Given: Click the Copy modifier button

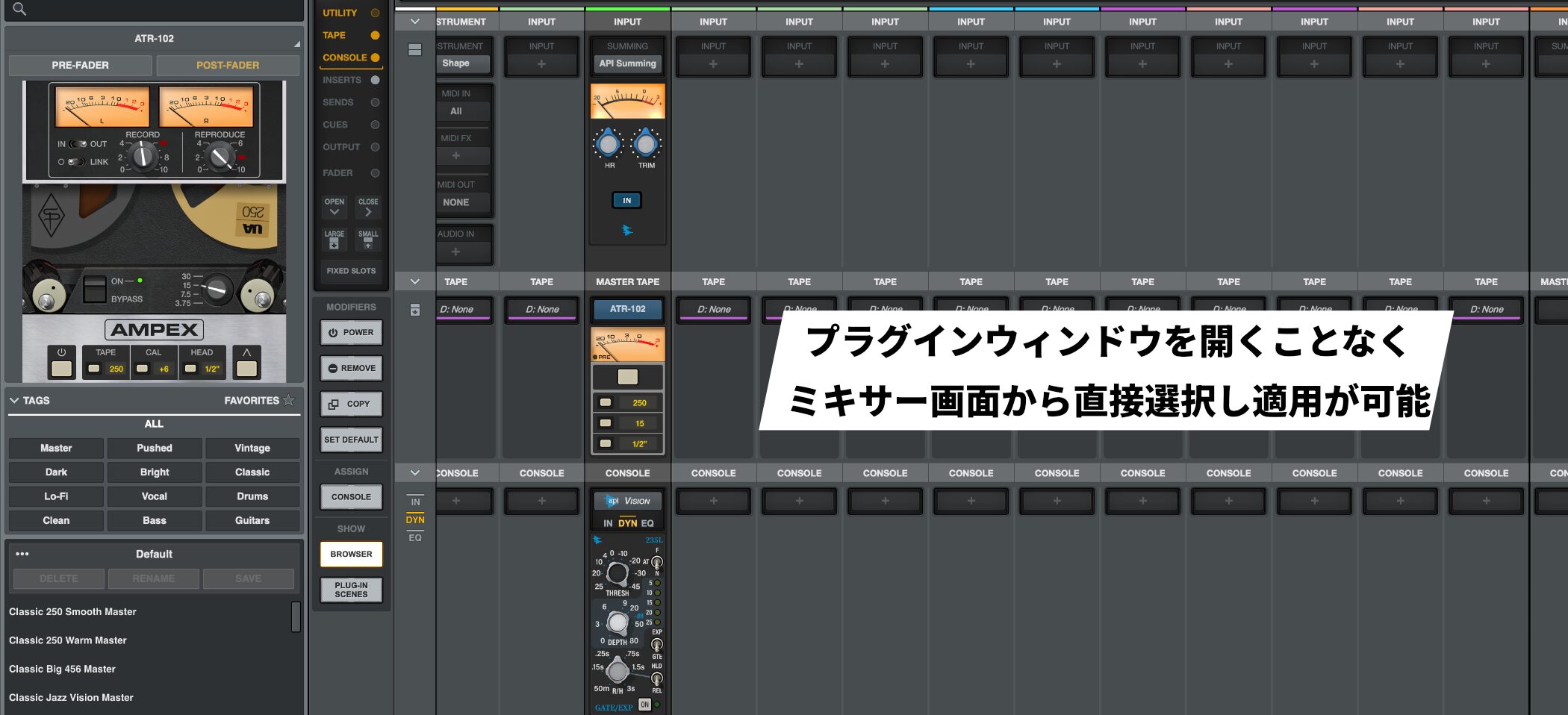Looking at the screenshot, I should [351, 404].
